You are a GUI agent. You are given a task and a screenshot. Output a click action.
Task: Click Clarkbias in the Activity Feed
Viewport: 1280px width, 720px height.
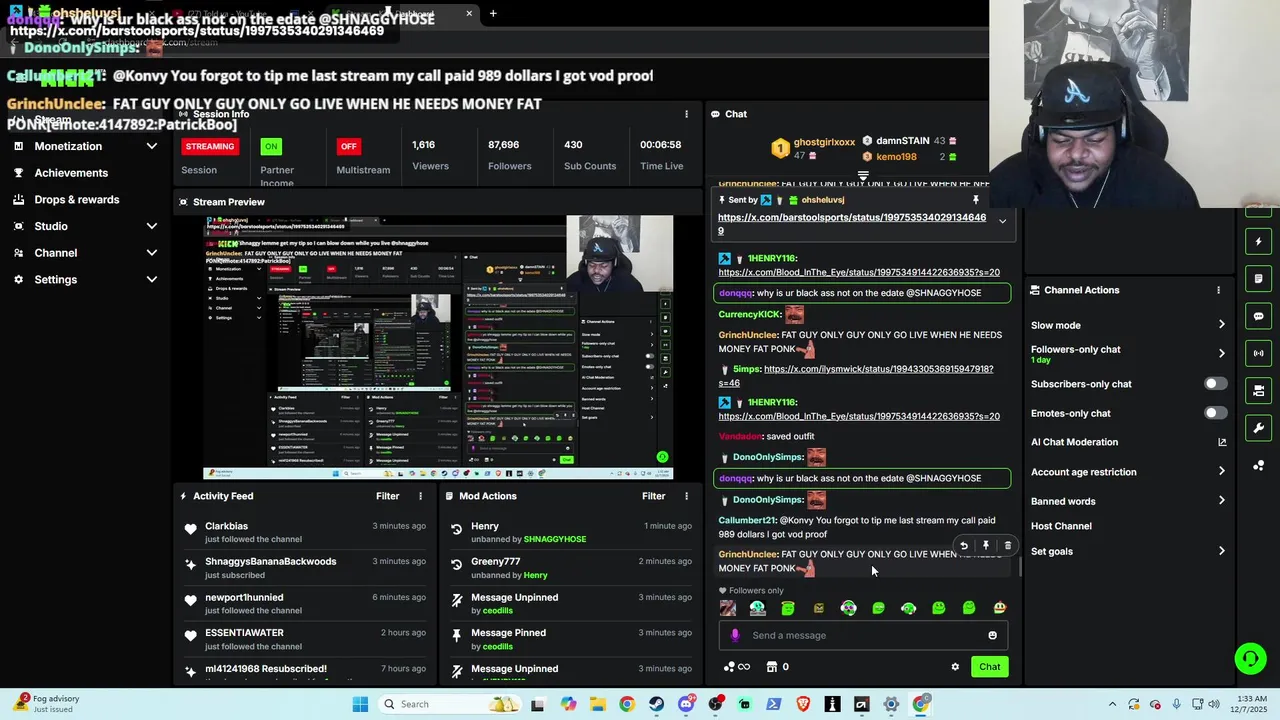coord(226,526)
